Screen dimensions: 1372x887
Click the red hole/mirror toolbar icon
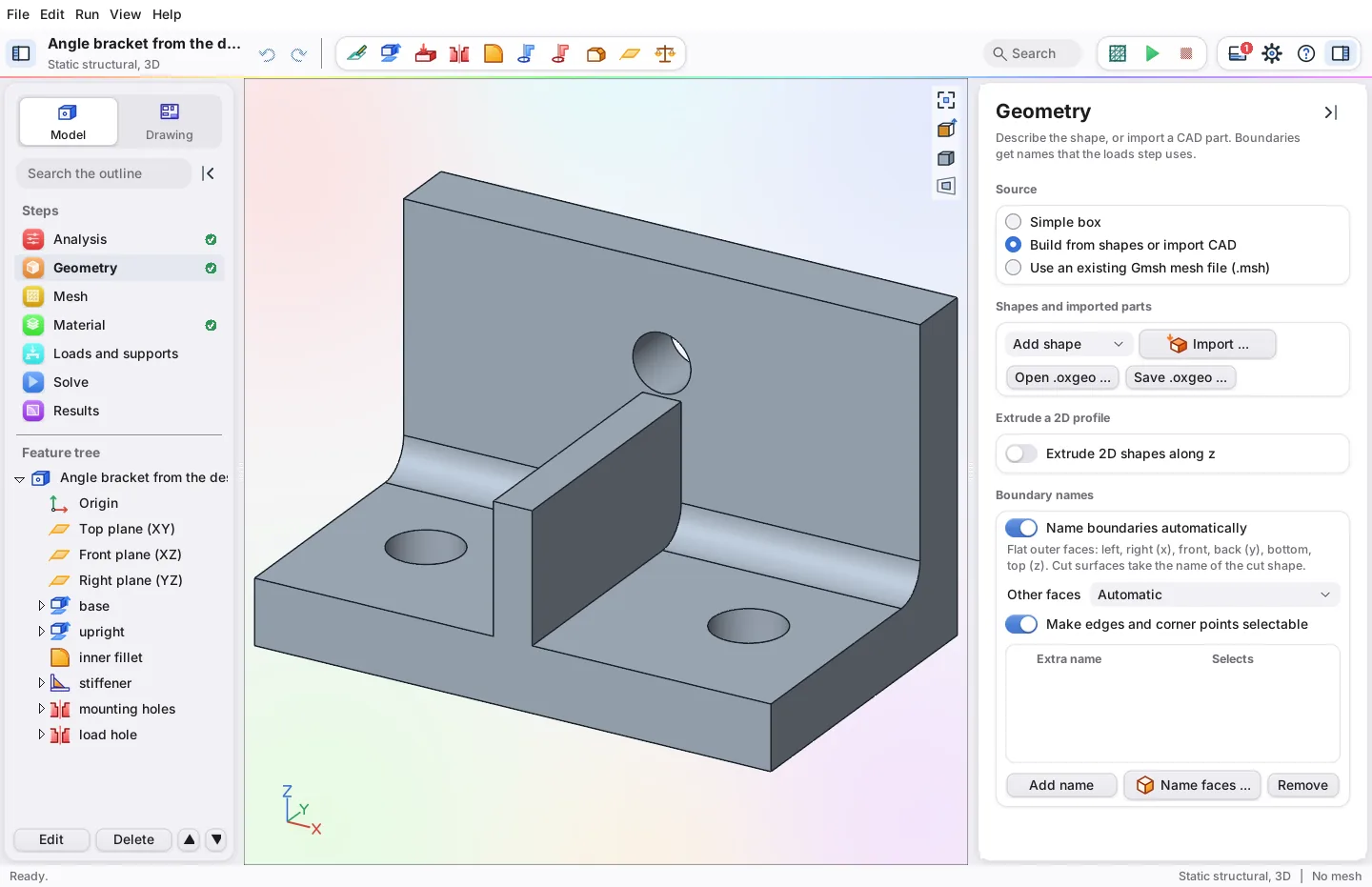(459, 53)
